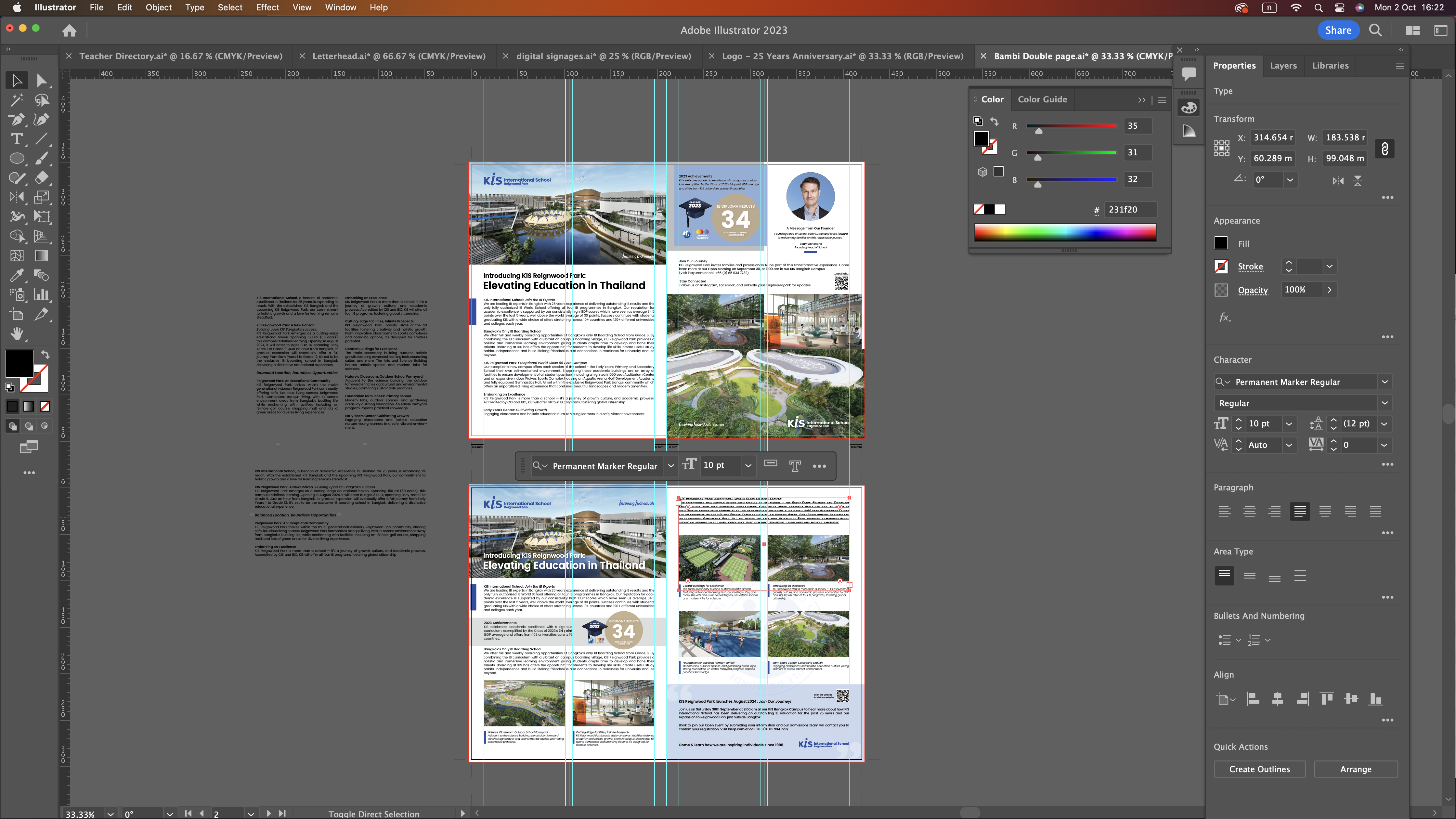Switch to Libraries panel tab
Image resolution: width=1456 pixels, height=819 pixels.
coord(1330,66)
